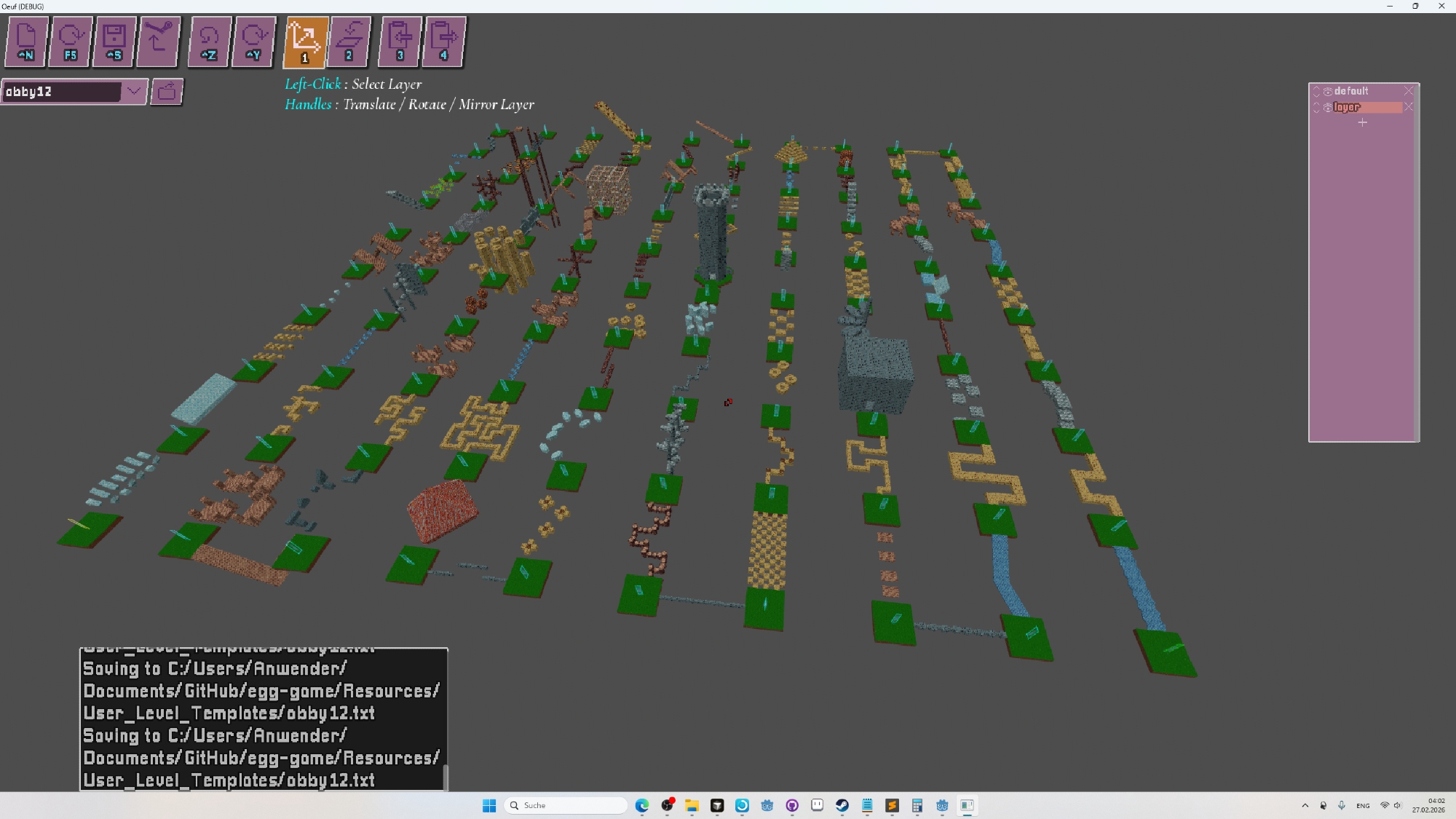1456x819 pixels.
Task: Click the F5 reload icon
Action: [71, 41]
